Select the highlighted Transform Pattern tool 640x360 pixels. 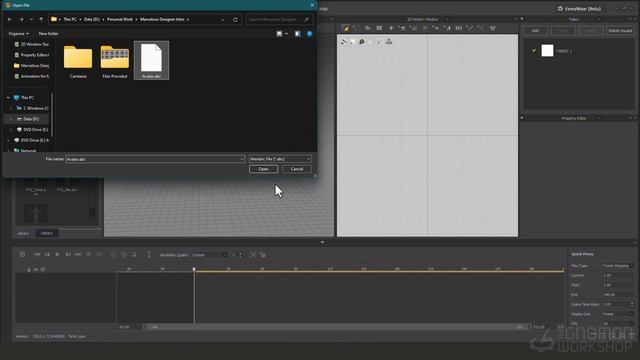[x=346, y=28]
